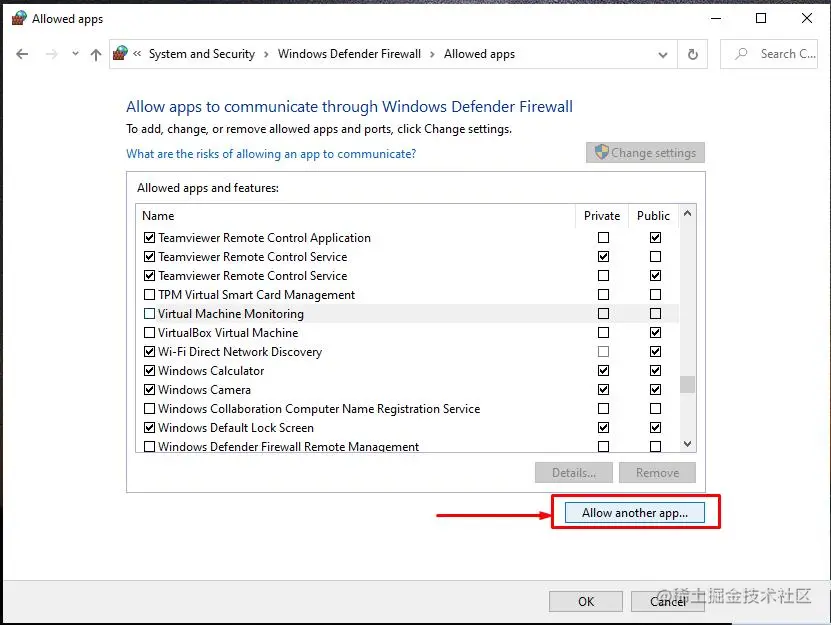Expand the address bar history dropdown

pyautogui.click(x=662, y=55)
